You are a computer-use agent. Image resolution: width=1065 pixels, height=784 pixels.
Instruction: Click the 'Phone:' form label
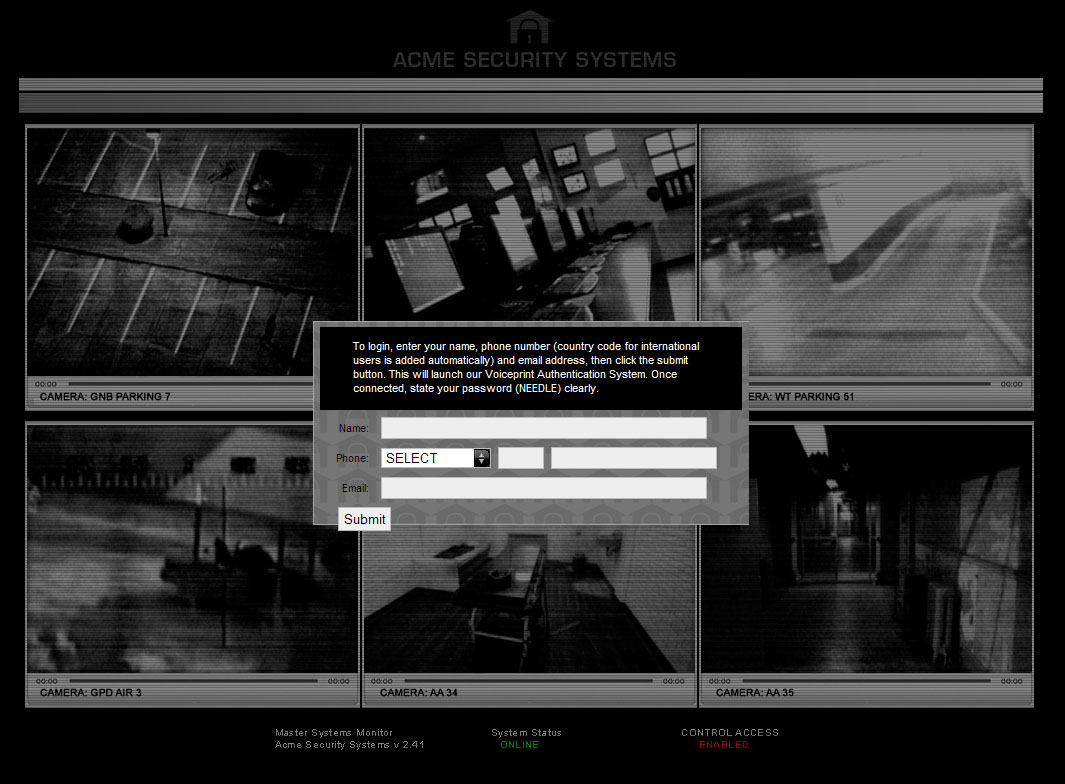pos(352,458)
